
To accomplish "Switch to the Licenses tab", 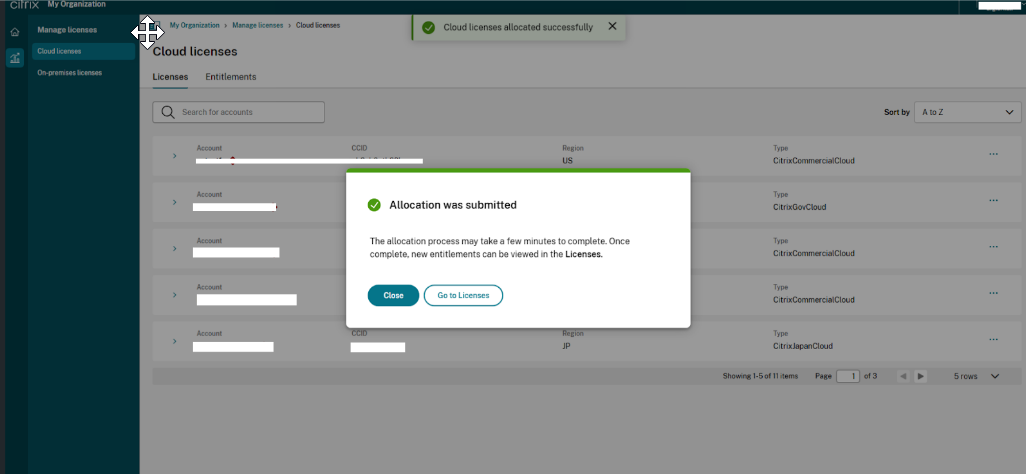I will pyautogui.click(x=170, y=77).
